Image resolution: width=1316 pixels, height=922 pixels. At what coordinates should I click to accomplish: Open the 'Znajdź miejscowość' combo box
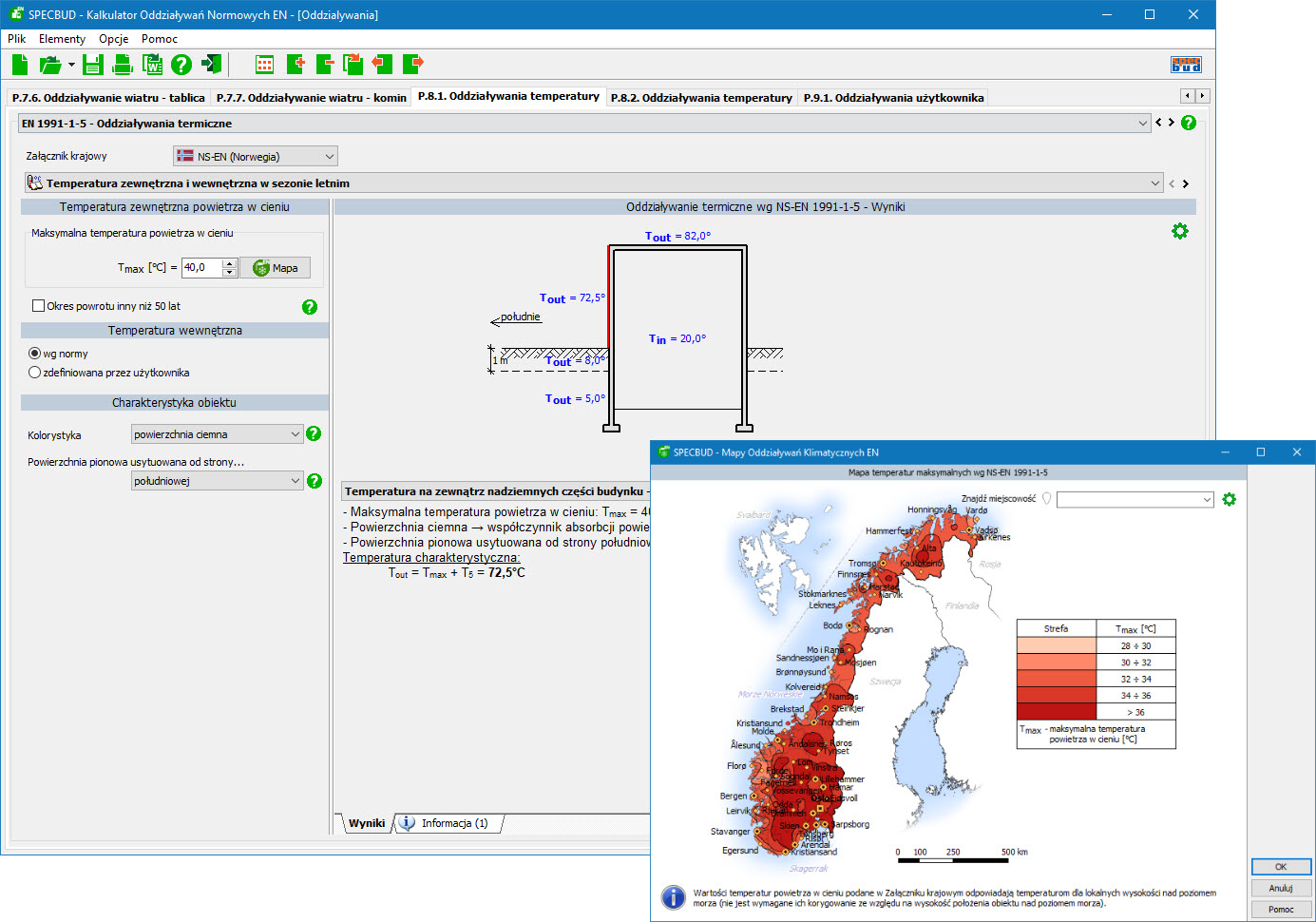[1135, 500]
